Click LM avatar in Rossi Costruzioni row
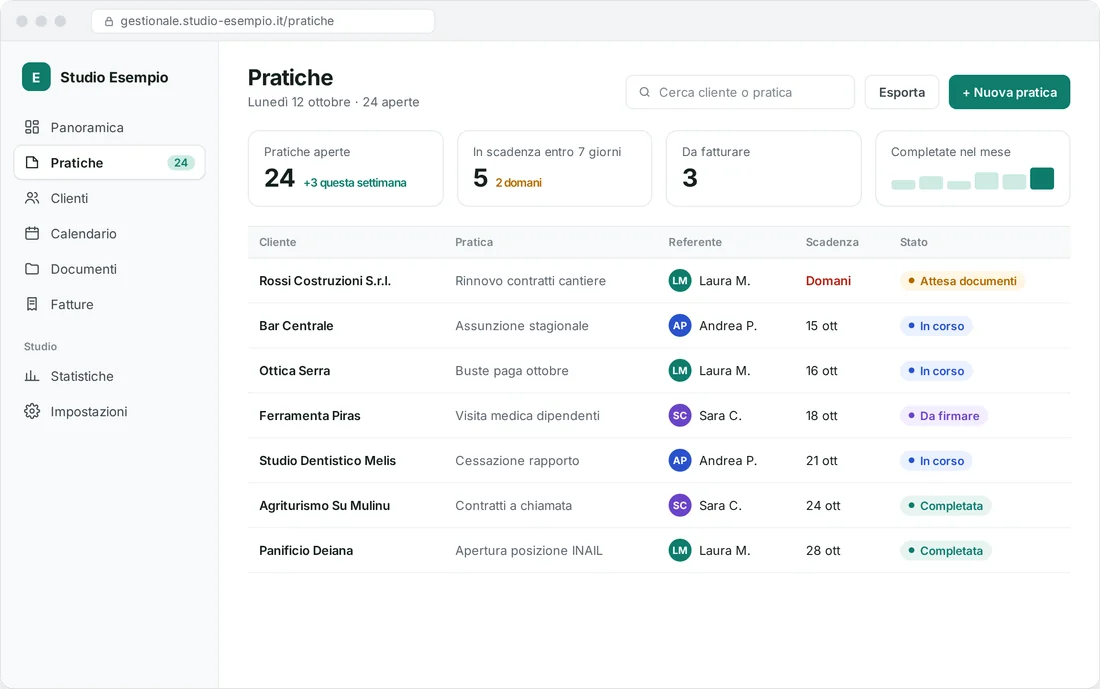Image resolution: width=1100 pixels, height=689 pixels. (x=680, y=281)
